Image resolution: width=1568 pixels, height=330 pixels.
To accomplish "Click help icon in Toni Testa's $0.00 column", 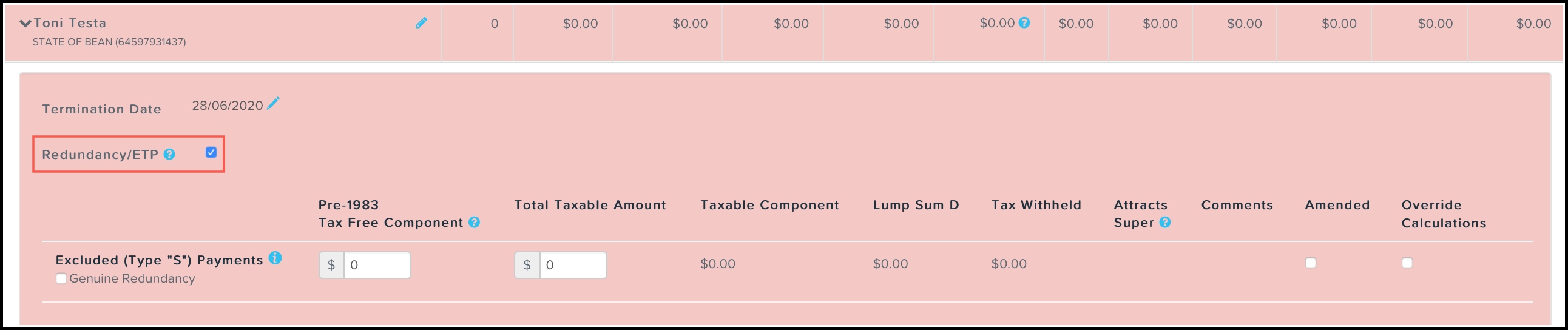I will 1024,23.
